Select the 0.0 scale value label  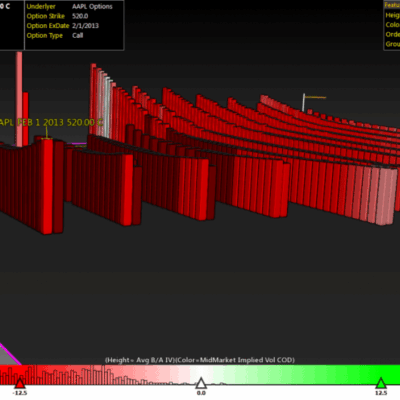click(201, 393)
